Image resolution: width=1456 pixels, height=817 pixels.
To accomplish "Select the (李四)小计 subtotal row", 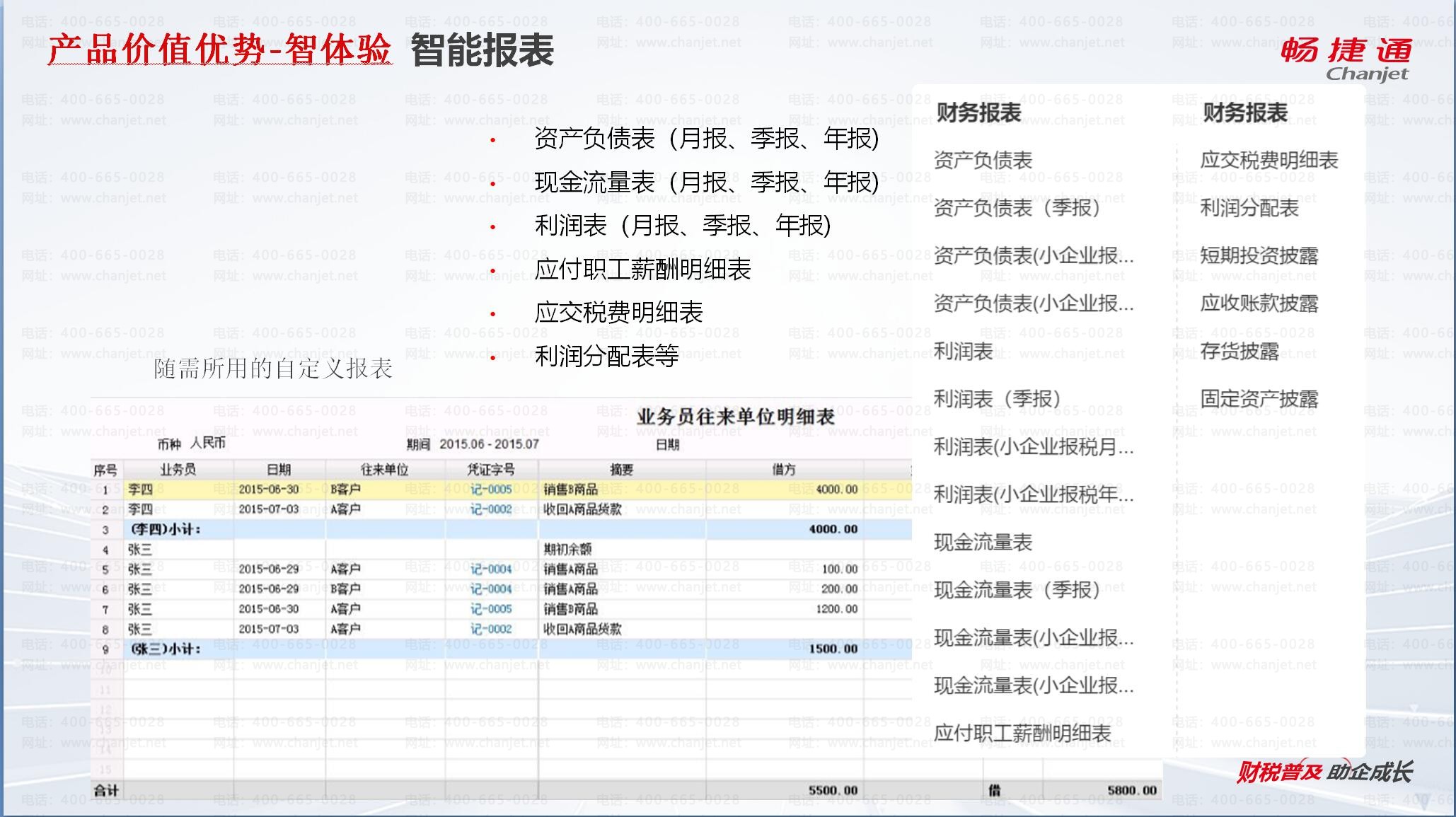I will (x=166, y=529).
